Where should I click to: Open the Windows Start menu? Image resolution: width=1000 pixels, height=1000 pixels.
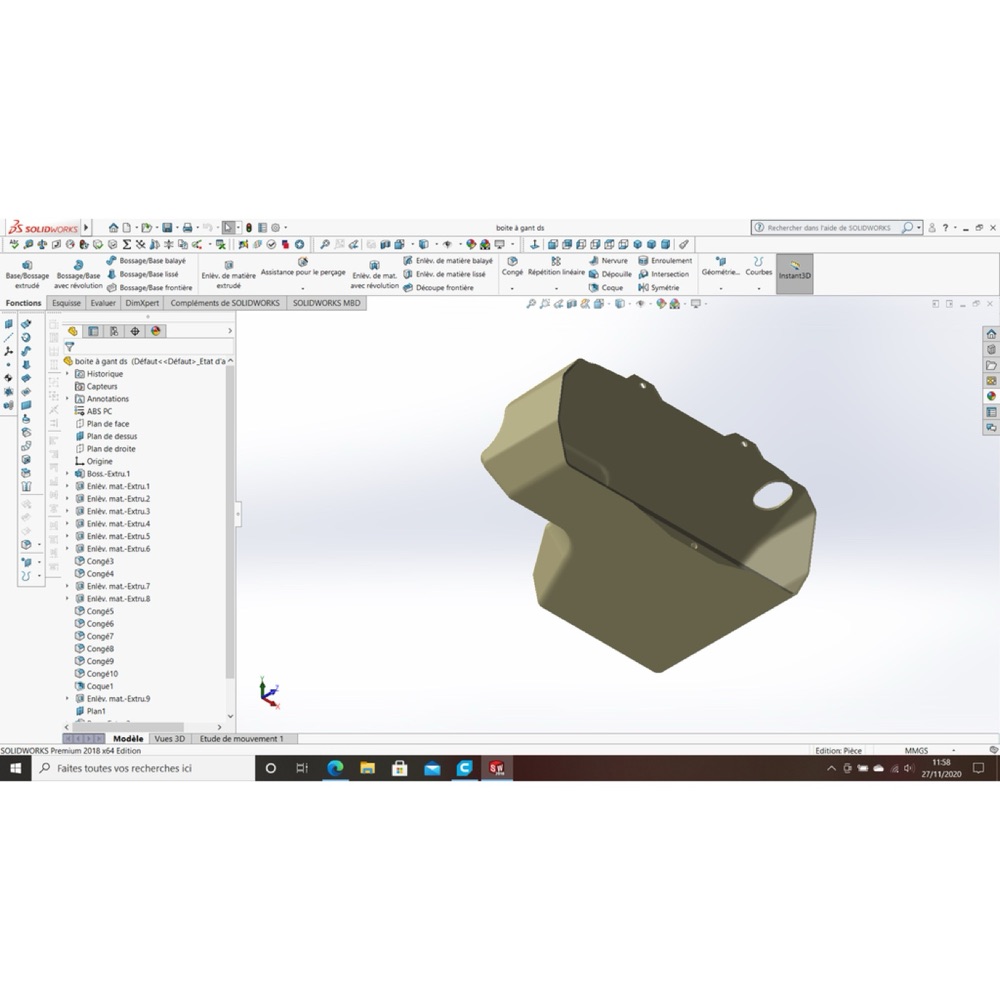[16, 768]
